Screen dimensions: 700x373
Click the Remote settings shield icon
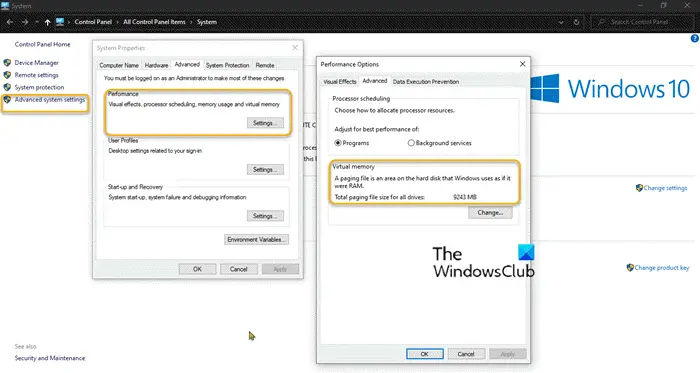tap(7, 75)
